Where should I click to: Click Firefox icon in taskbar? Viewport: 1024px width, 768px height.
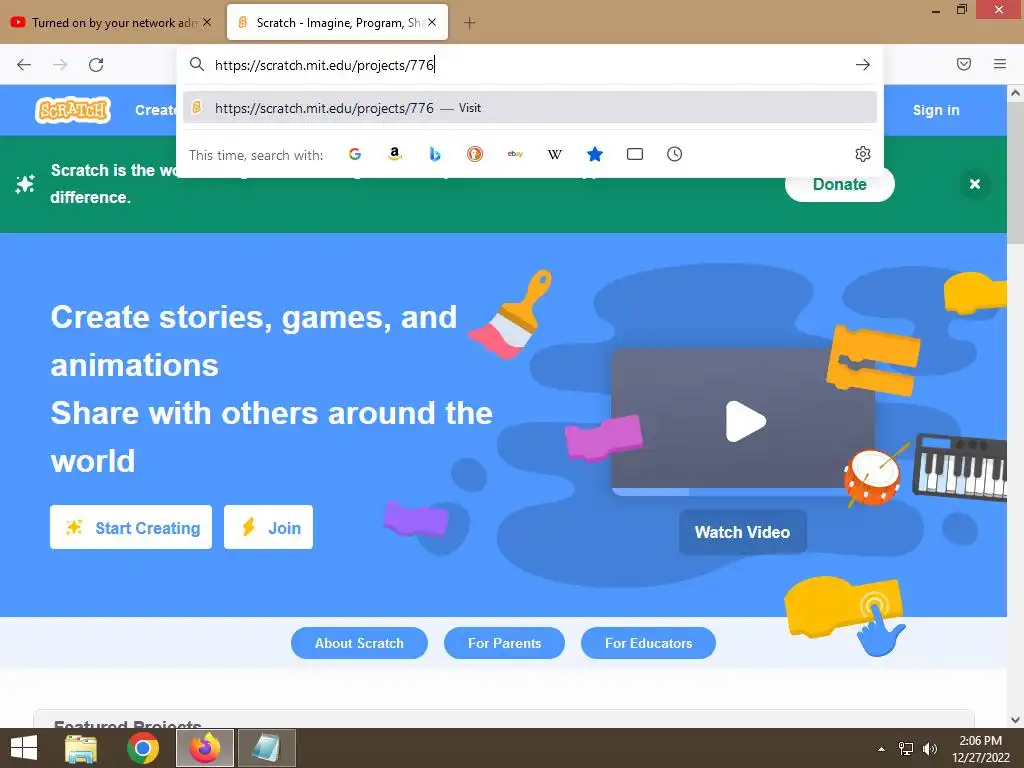(205, 748)
